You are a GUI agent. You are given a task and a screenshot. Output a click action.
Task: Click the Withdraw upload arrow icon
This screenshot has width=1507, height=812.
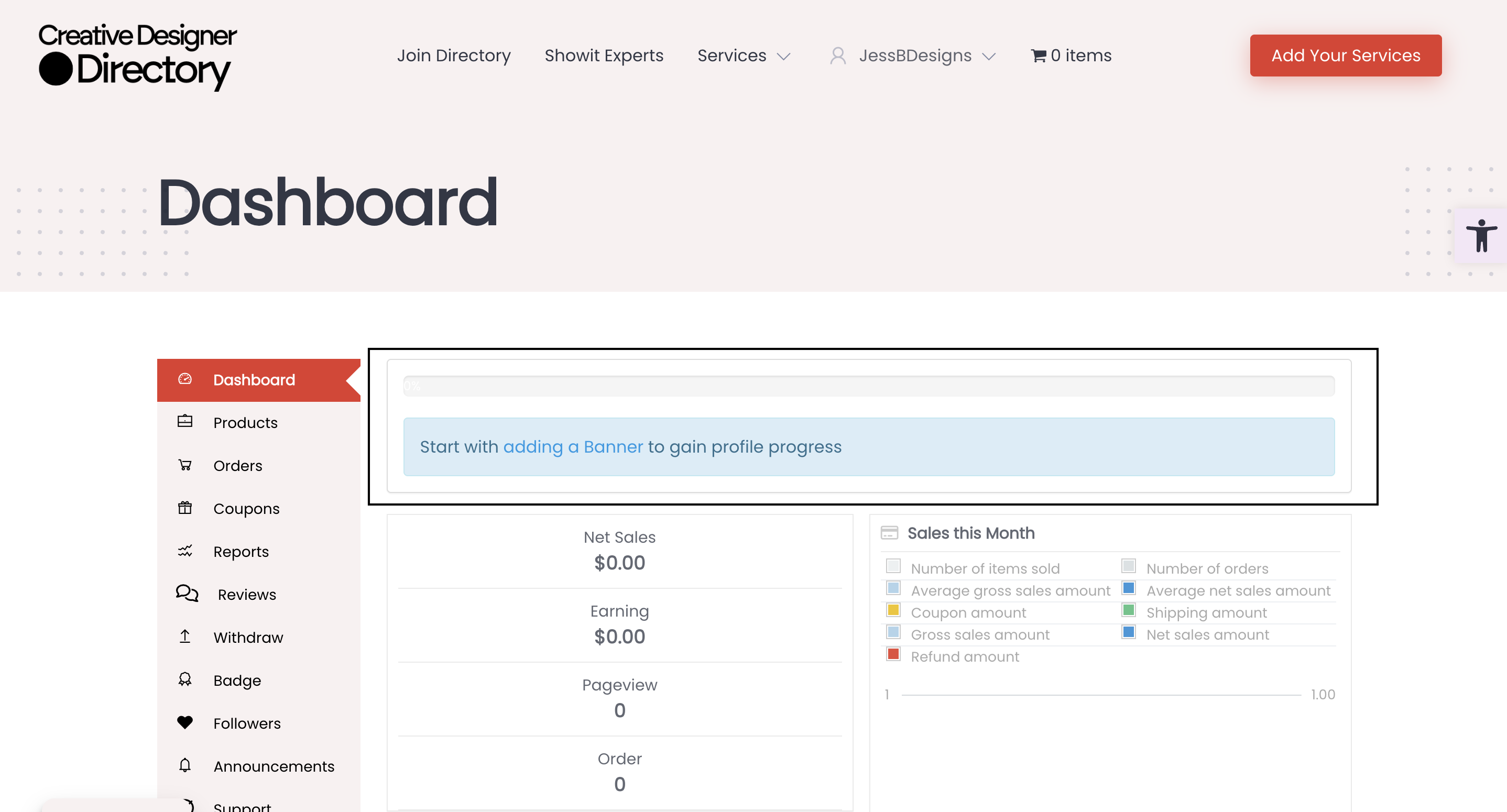coord(185,637)
